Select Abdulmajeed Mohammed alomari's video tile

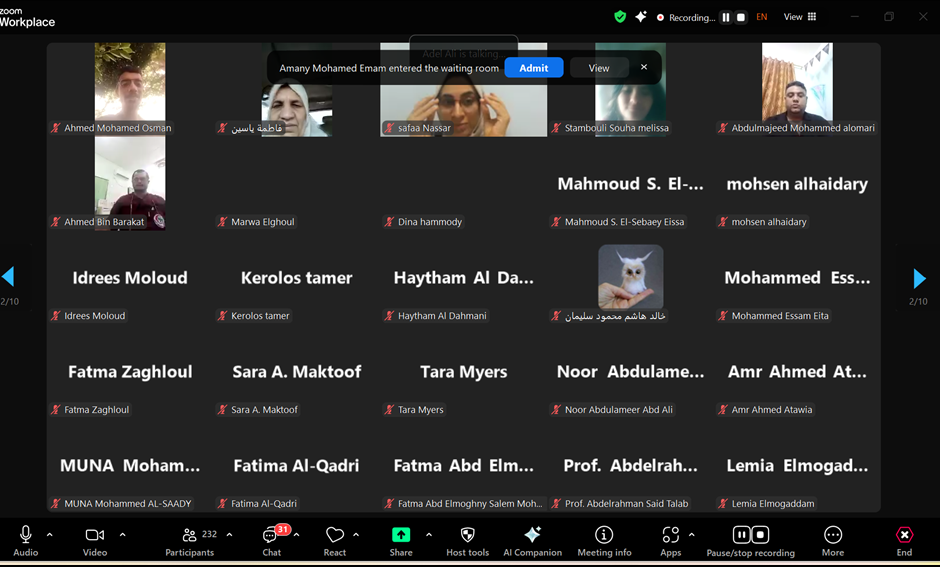point(797,89)
